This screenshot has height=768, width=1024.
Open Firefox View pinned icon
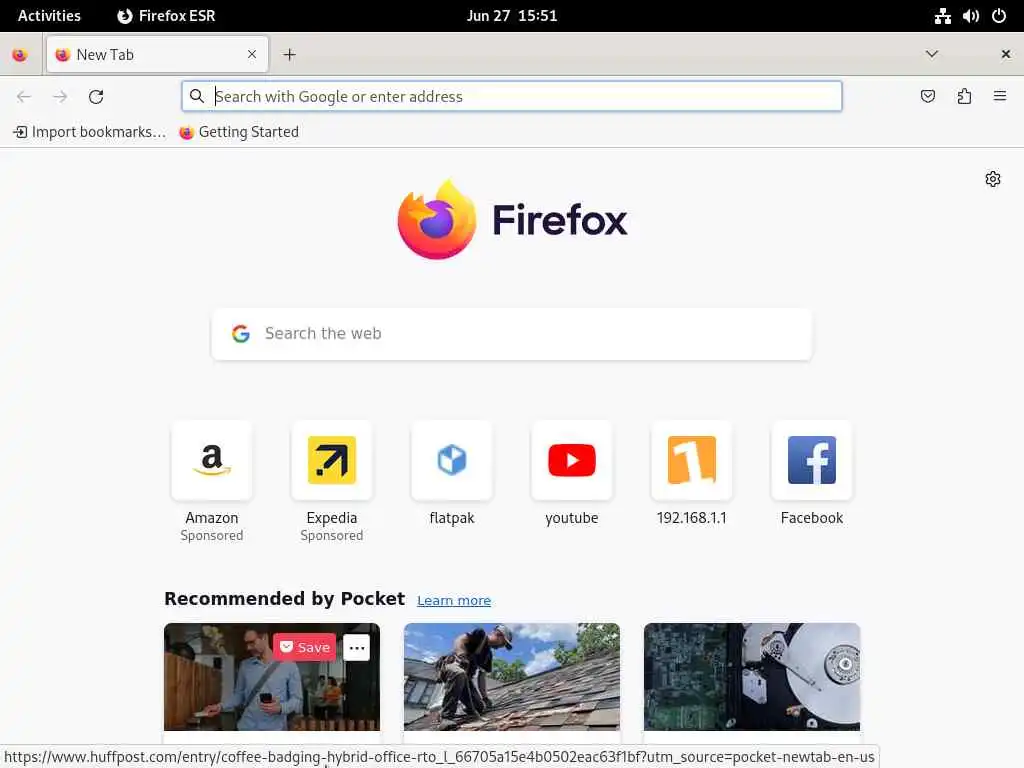[20, 55]
